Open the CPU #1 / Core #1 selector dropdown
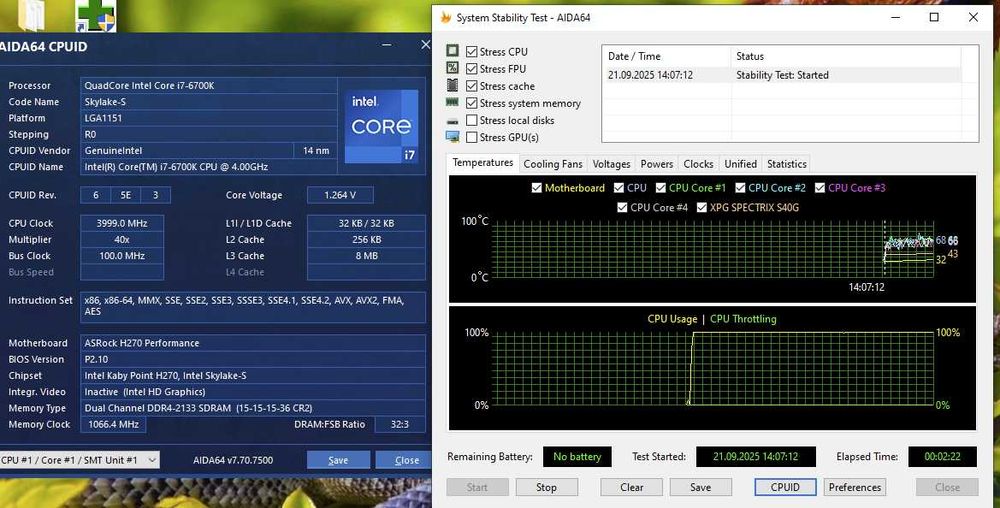This screenshot has width=1000, height=508. (79, 460)
